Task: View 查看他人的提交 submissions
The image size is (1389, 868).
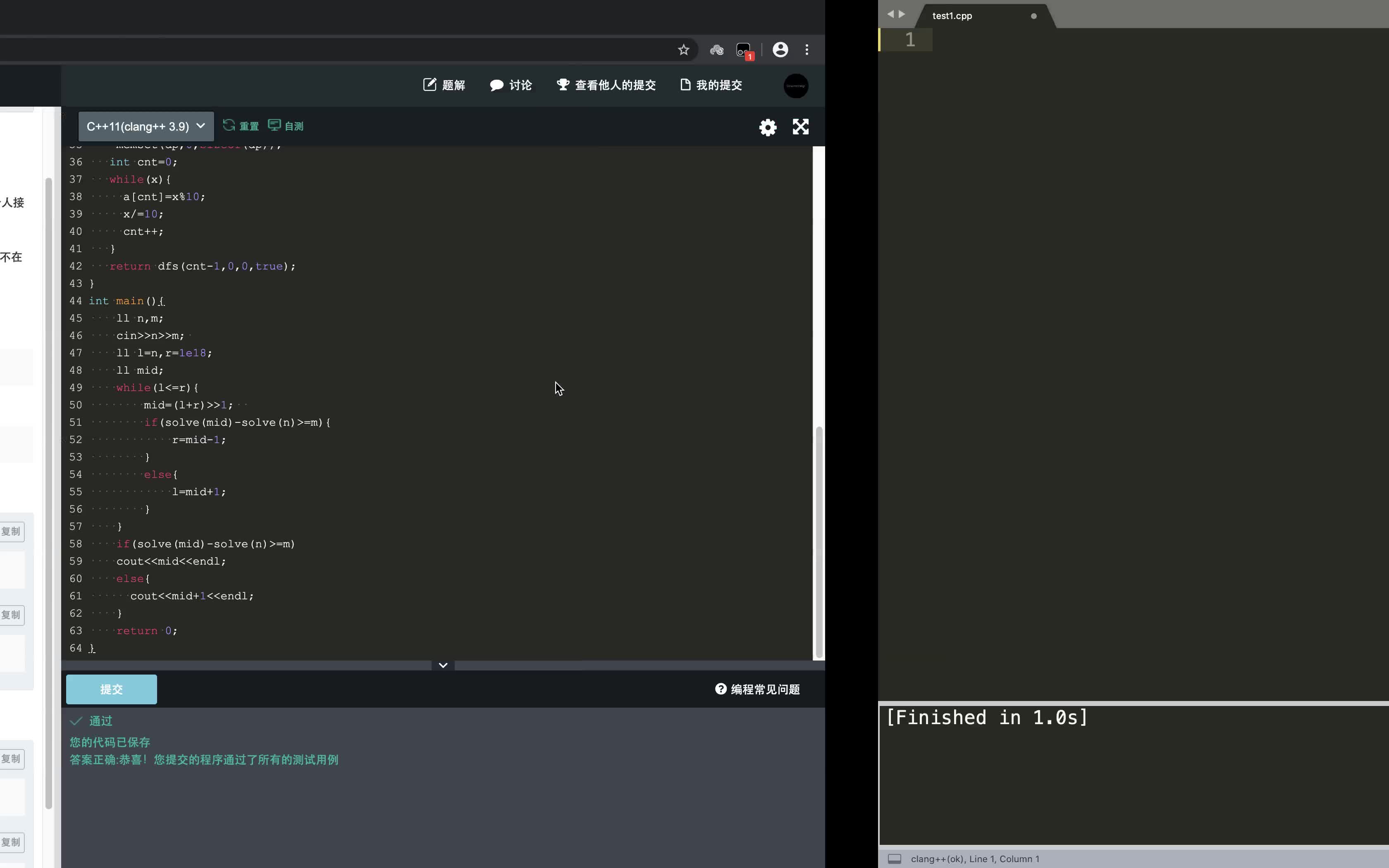Action: click(606, 86)
